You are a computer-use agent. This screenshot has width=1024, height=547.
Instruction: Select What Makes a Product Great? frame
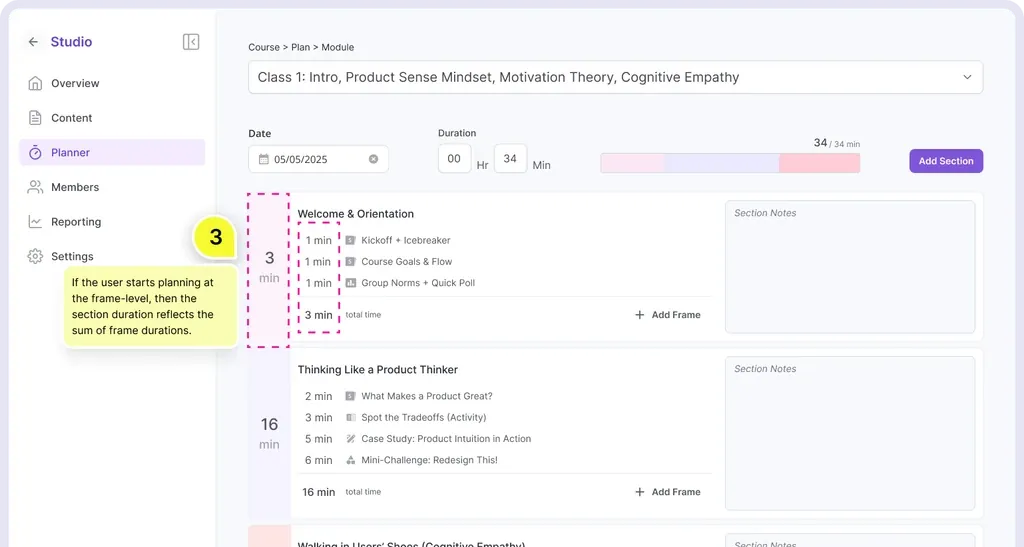426,396
